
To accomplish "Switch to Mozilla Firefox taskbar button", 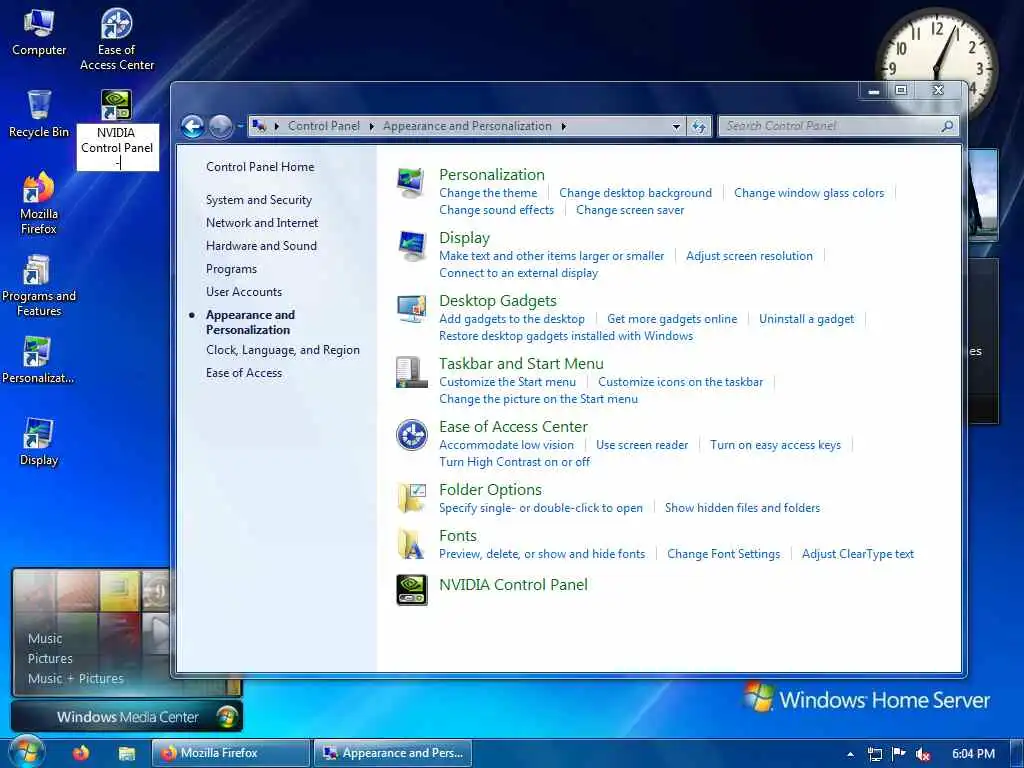I will point(231,753).
